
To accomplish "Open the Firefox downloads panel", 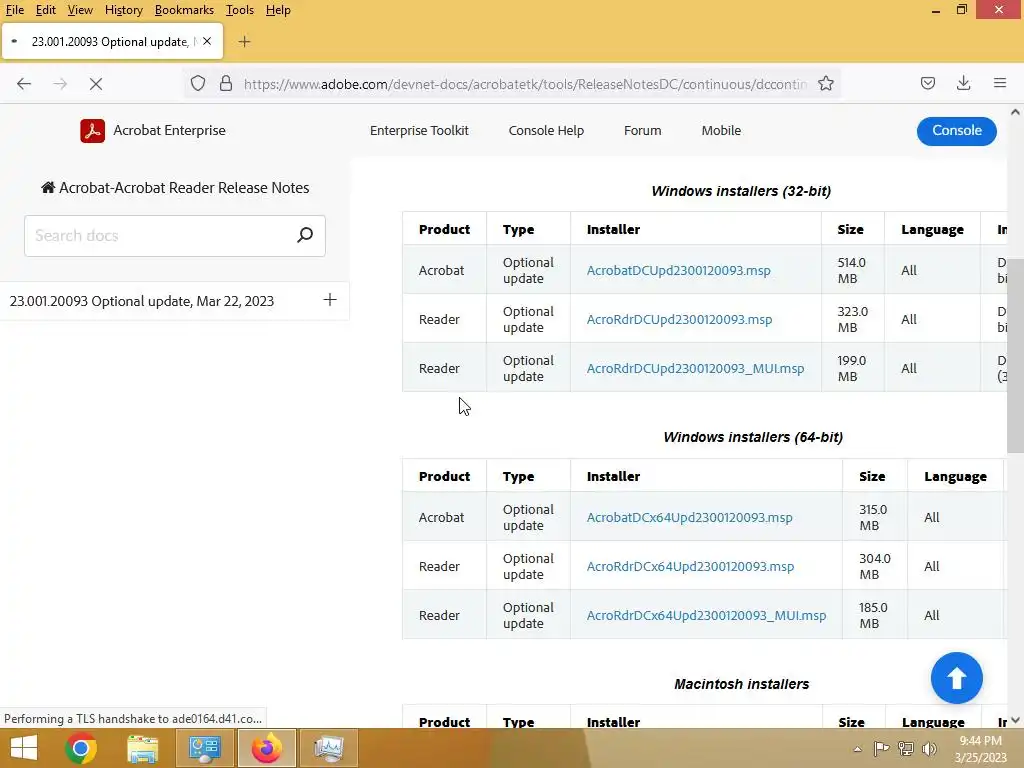I will (963, 83).
